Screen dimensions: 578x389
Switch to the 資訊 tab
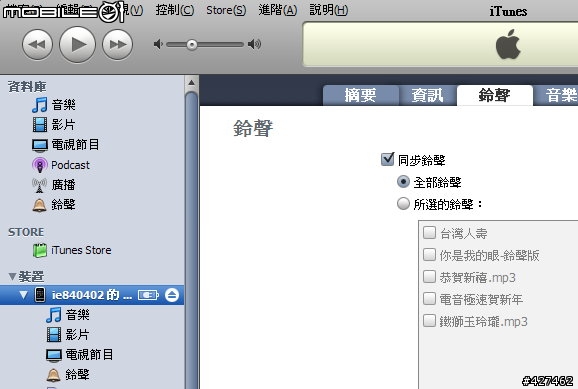point(428,95)
